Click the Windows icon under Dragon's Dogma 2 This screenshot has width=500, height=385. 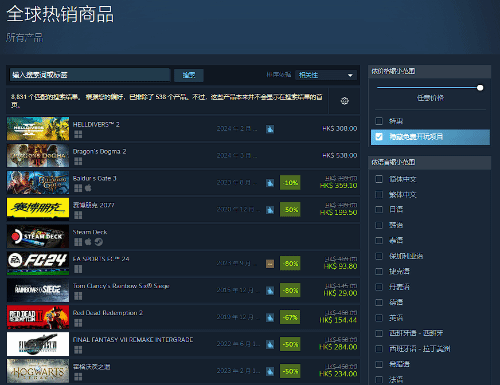[x=78, y=161]
